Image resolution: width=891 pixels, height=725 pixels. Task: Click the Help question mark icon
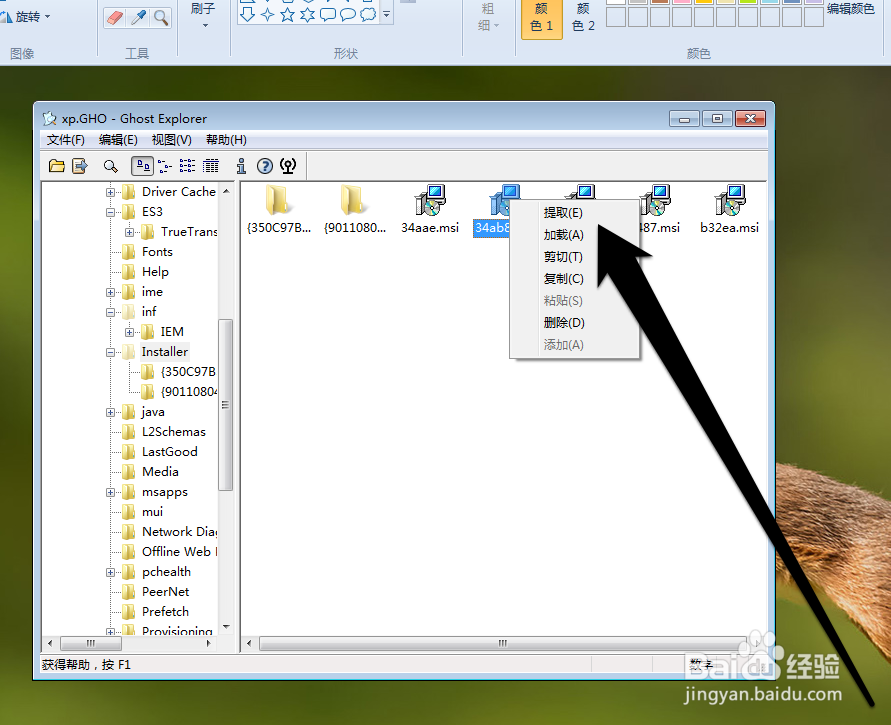265,166
